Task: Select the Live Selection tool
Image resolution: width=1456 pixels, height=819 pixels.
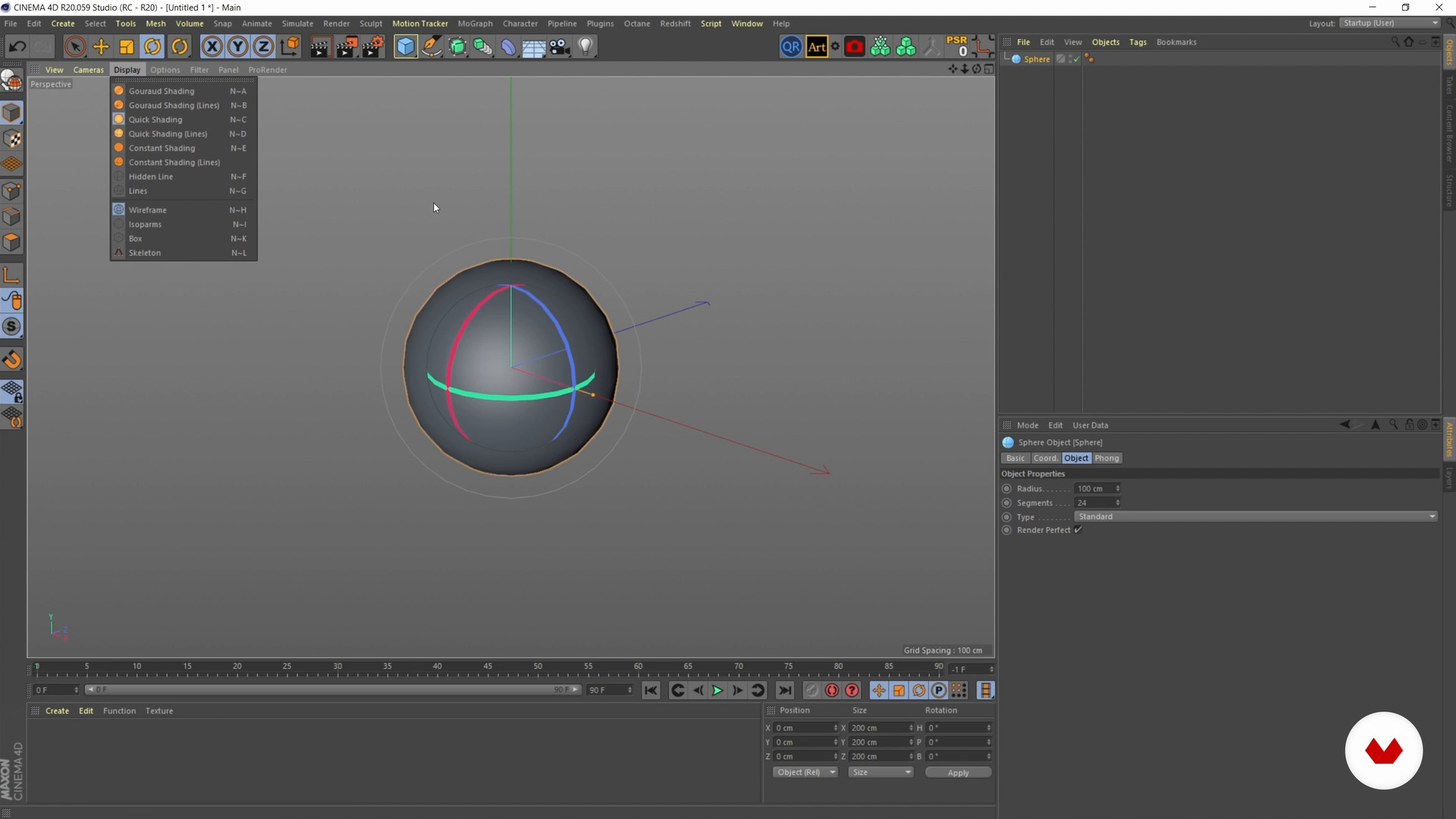Action: pyautogui.click(x=74, y=47)
